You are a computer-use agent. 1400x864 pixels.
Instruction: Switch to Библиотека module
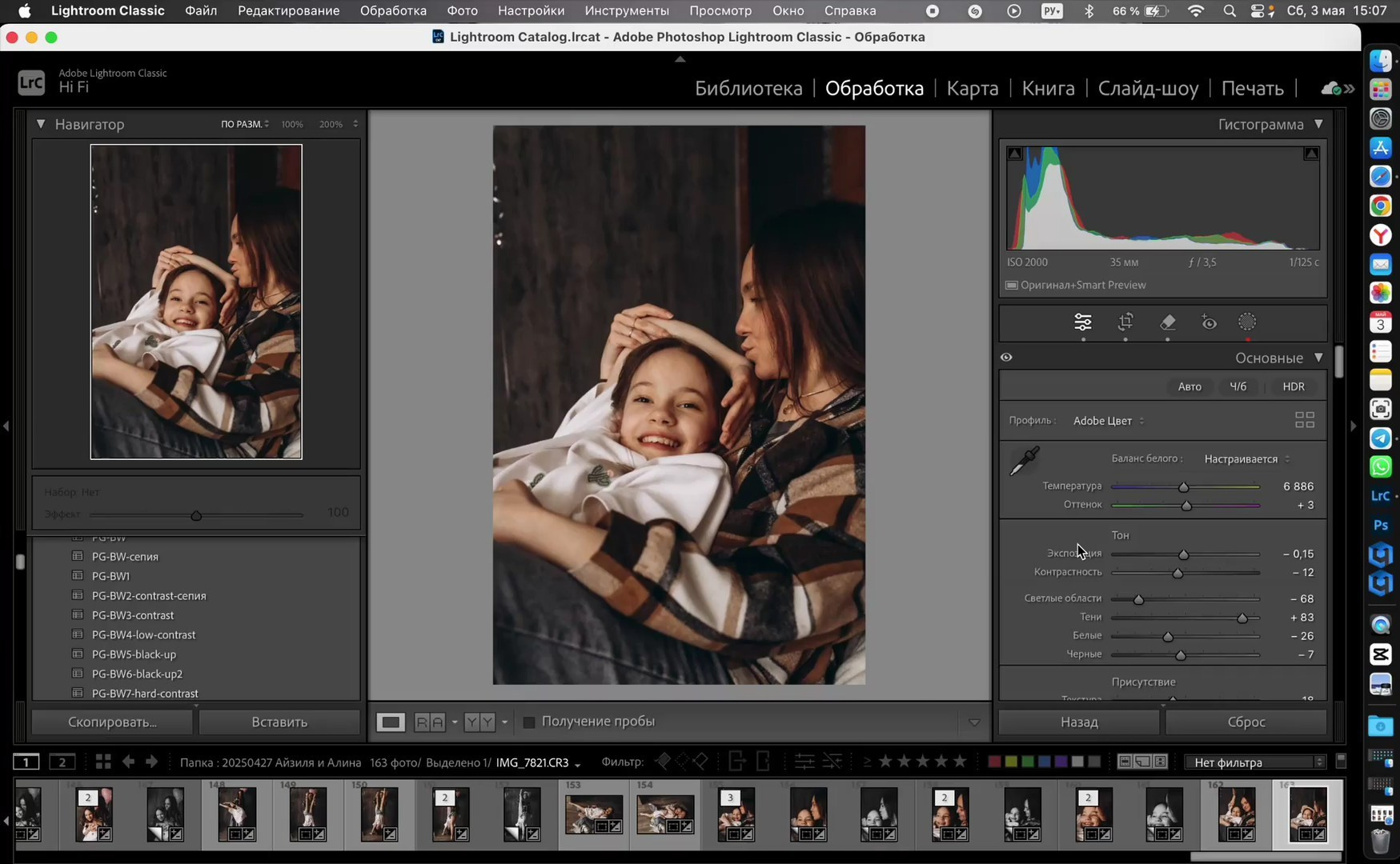tap(748, 88)
